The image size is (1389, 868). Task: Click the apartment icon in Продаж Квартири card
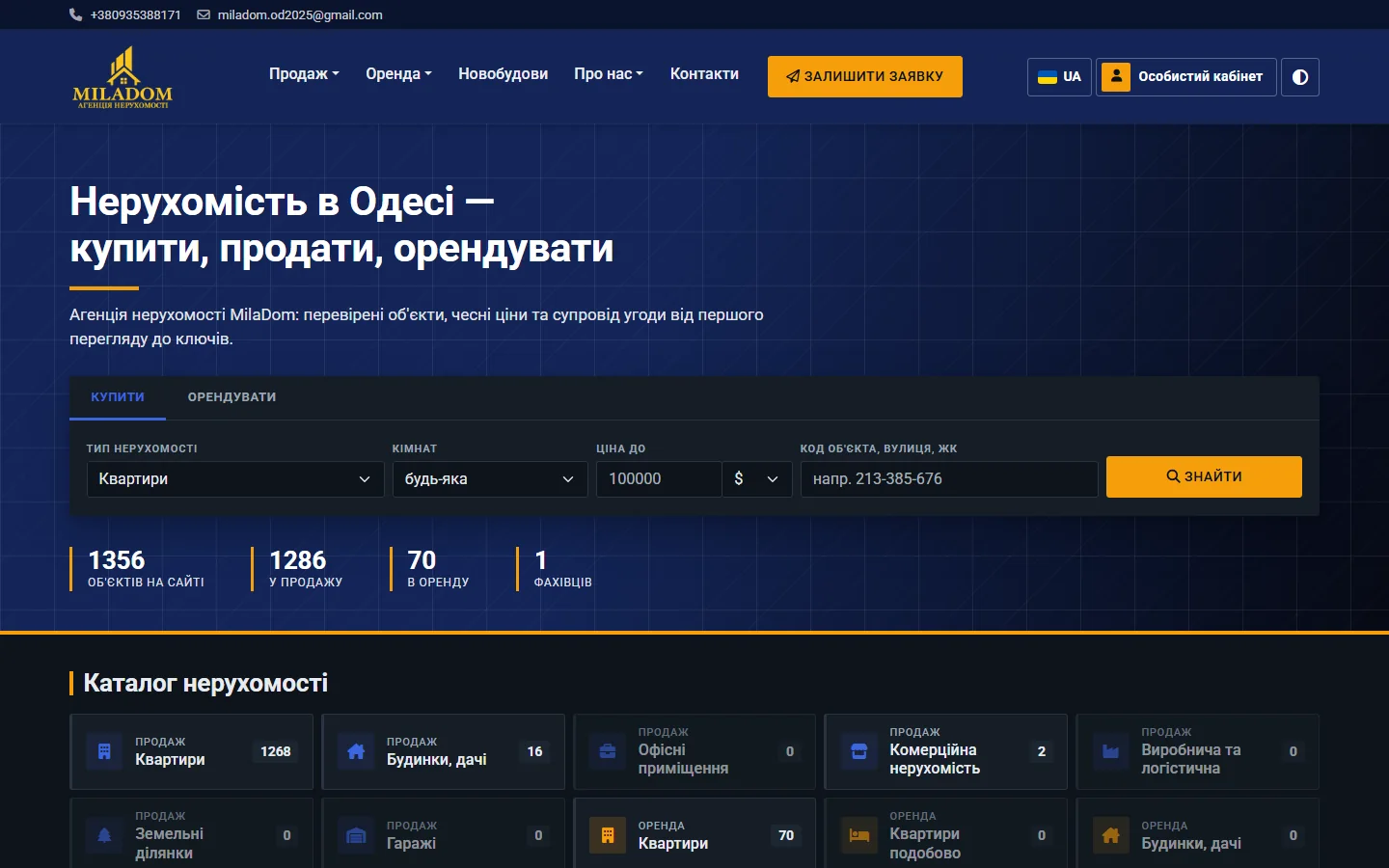pyautogui.click(x=104, y=751)
